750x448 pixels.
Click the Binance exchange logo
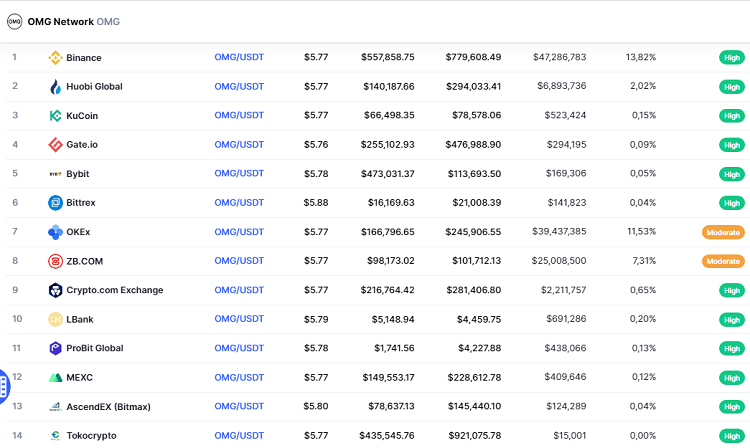tap(56, 58)
